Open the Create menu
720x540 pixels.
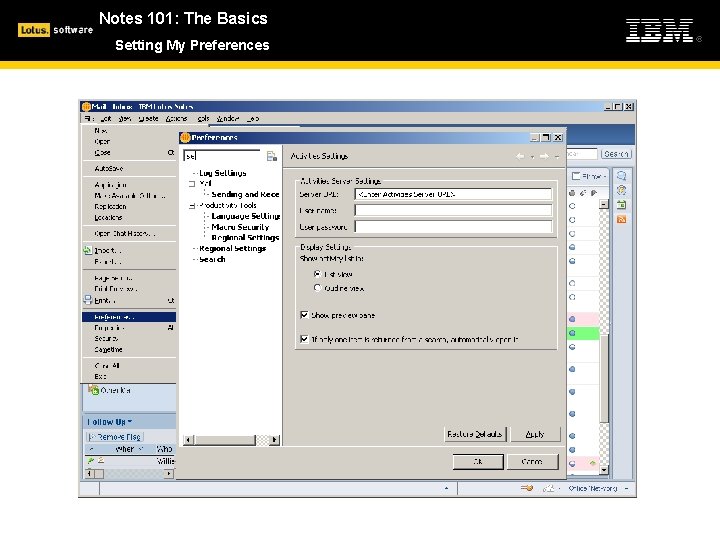pos(148,118)
